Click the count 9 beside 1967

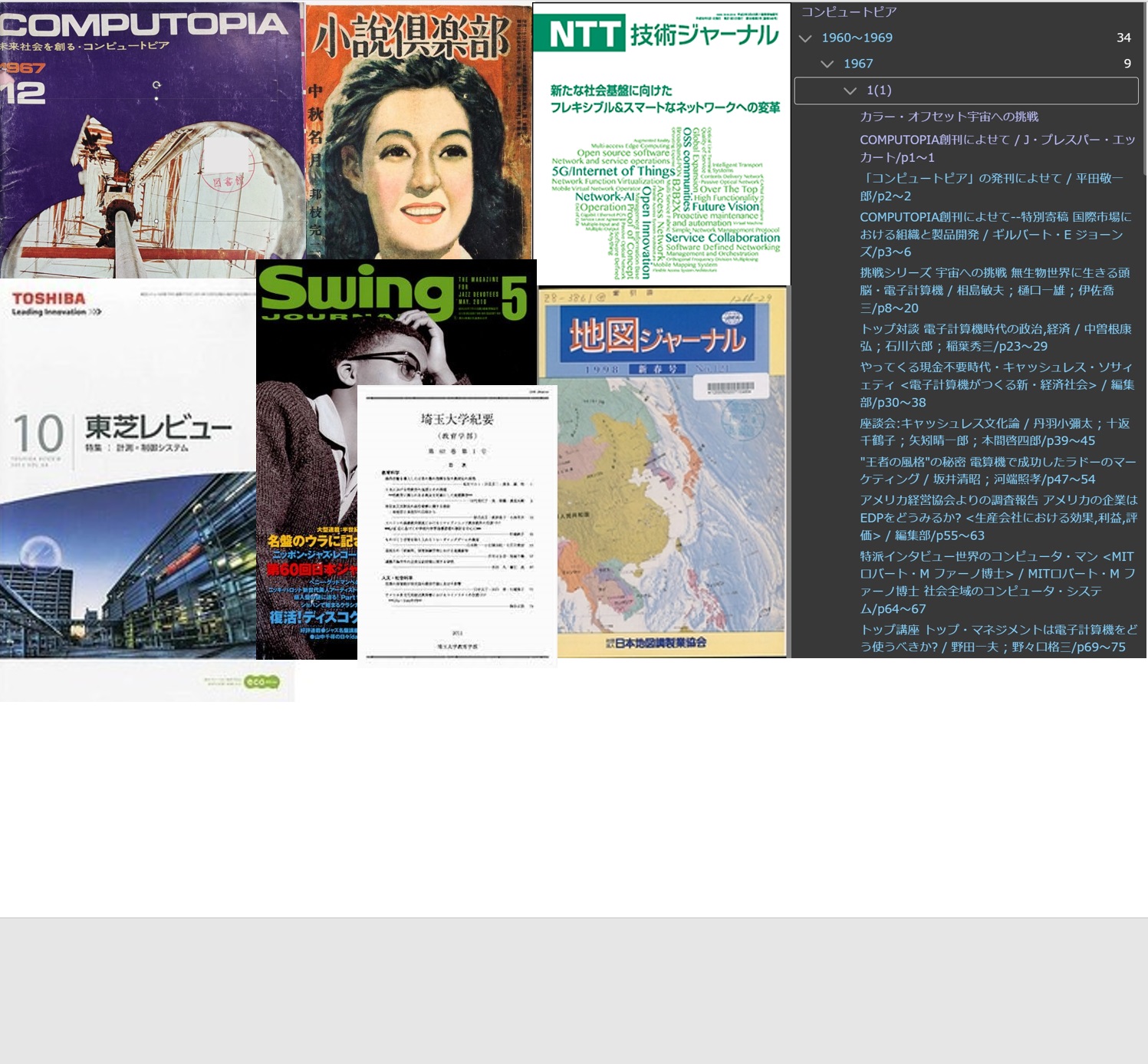click(x=1127, y=64)
